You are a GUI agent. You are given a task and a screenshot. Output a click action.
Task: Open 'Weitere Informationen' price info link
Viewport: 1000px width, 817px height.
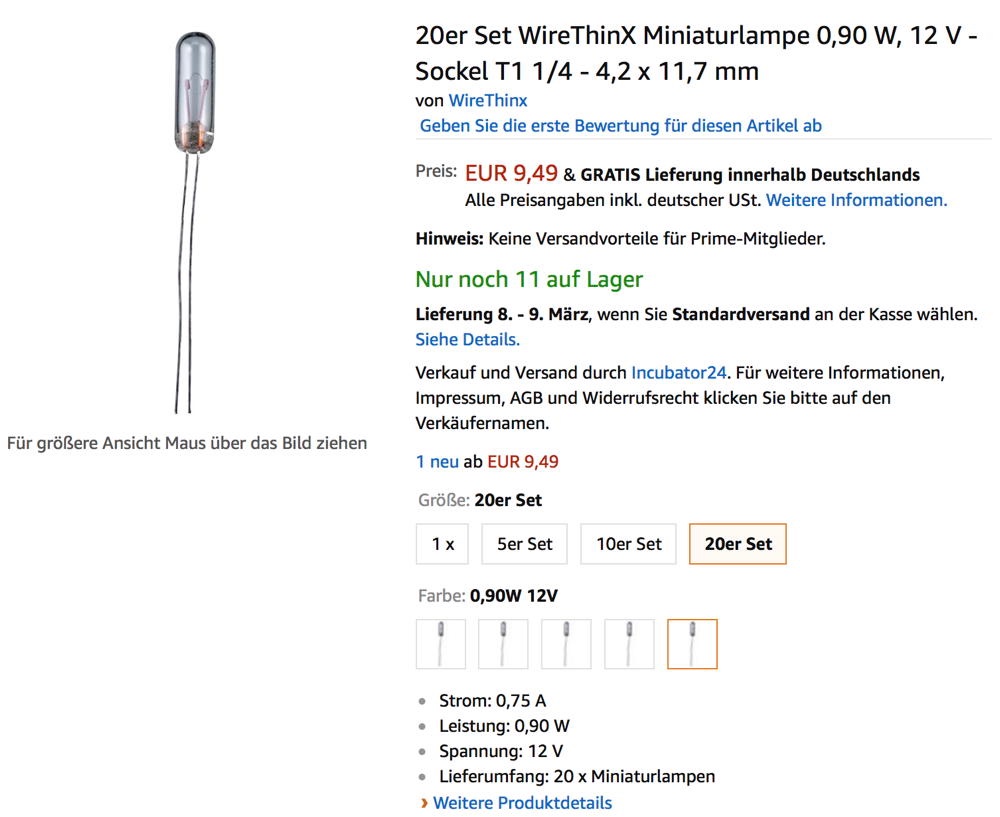coord(856,199)
